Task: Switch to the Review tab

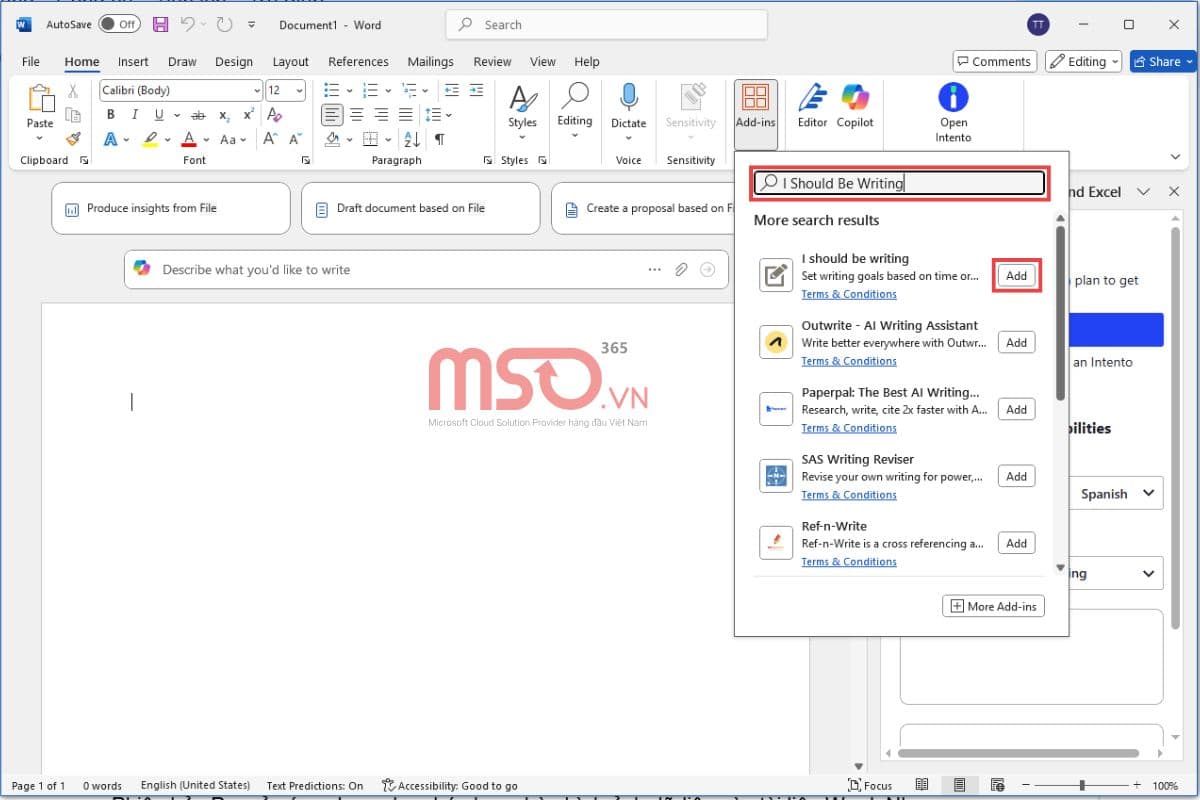Action: tap(492, 61)
